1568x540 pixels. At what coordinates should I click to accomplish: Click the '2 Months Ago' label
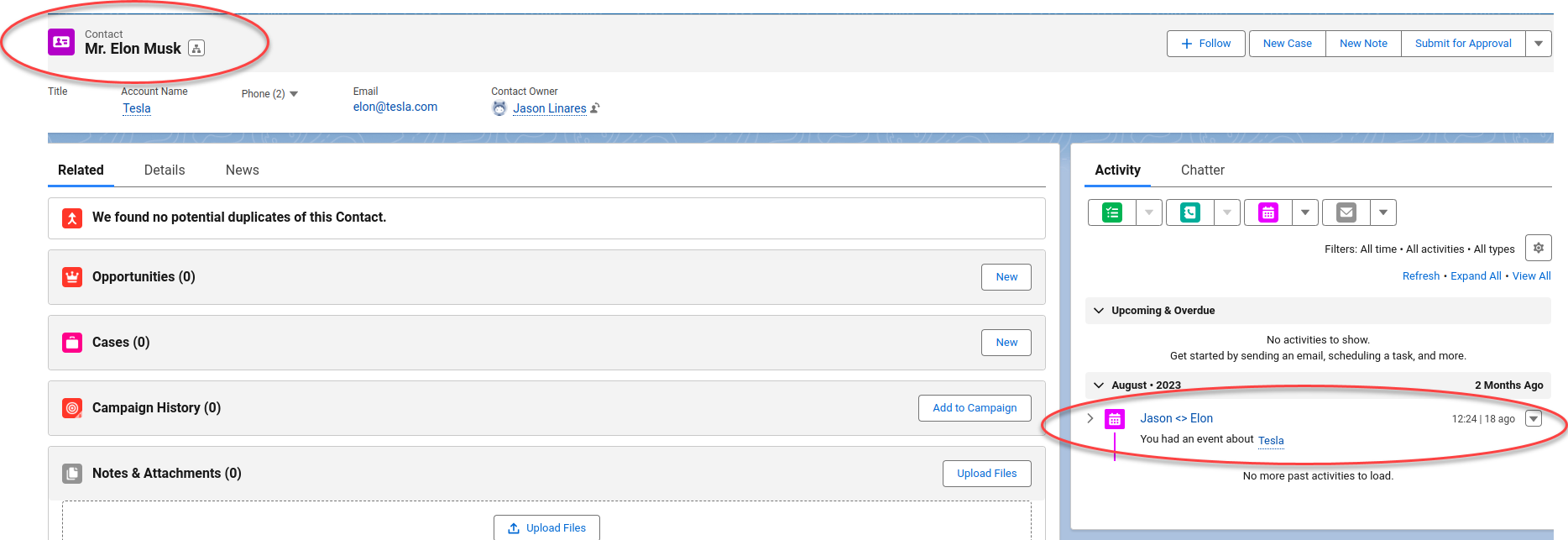point(1509,385)
